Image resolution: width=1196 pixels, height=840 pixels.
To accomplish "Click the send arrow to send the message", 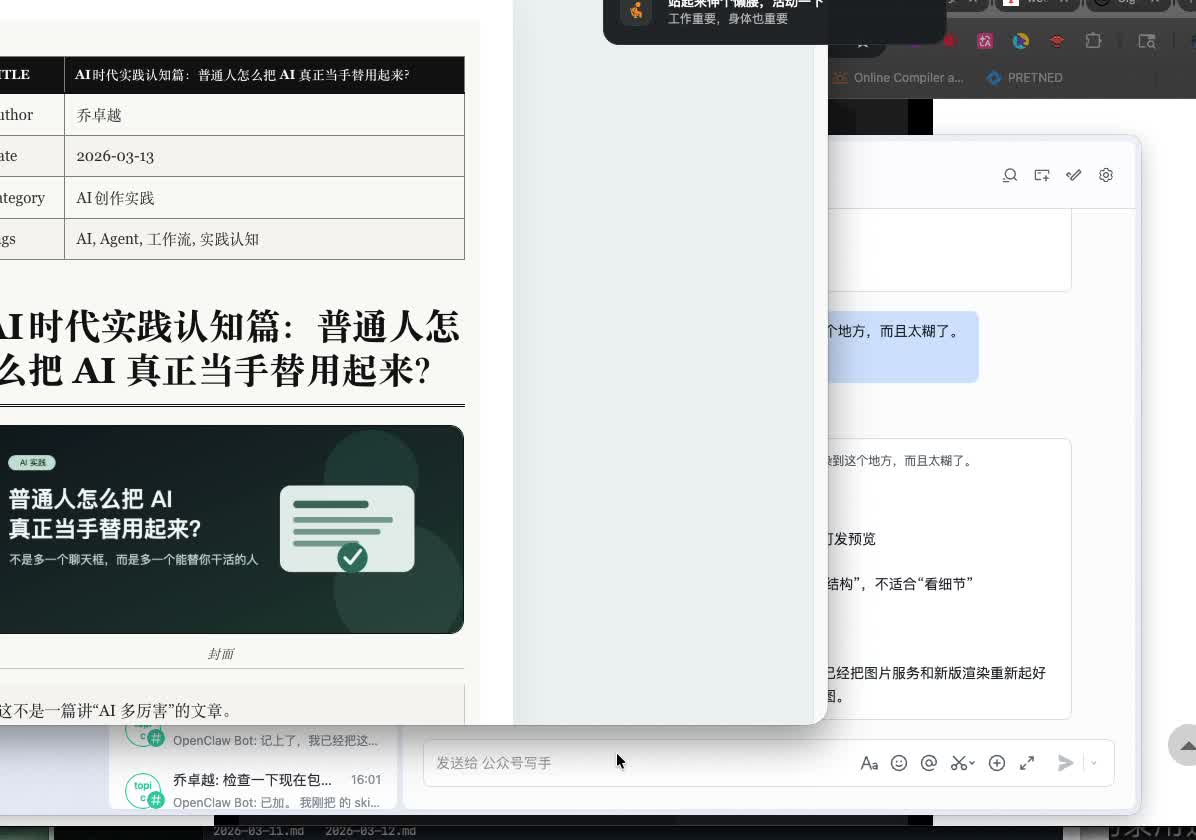I will click(1066, 763).
